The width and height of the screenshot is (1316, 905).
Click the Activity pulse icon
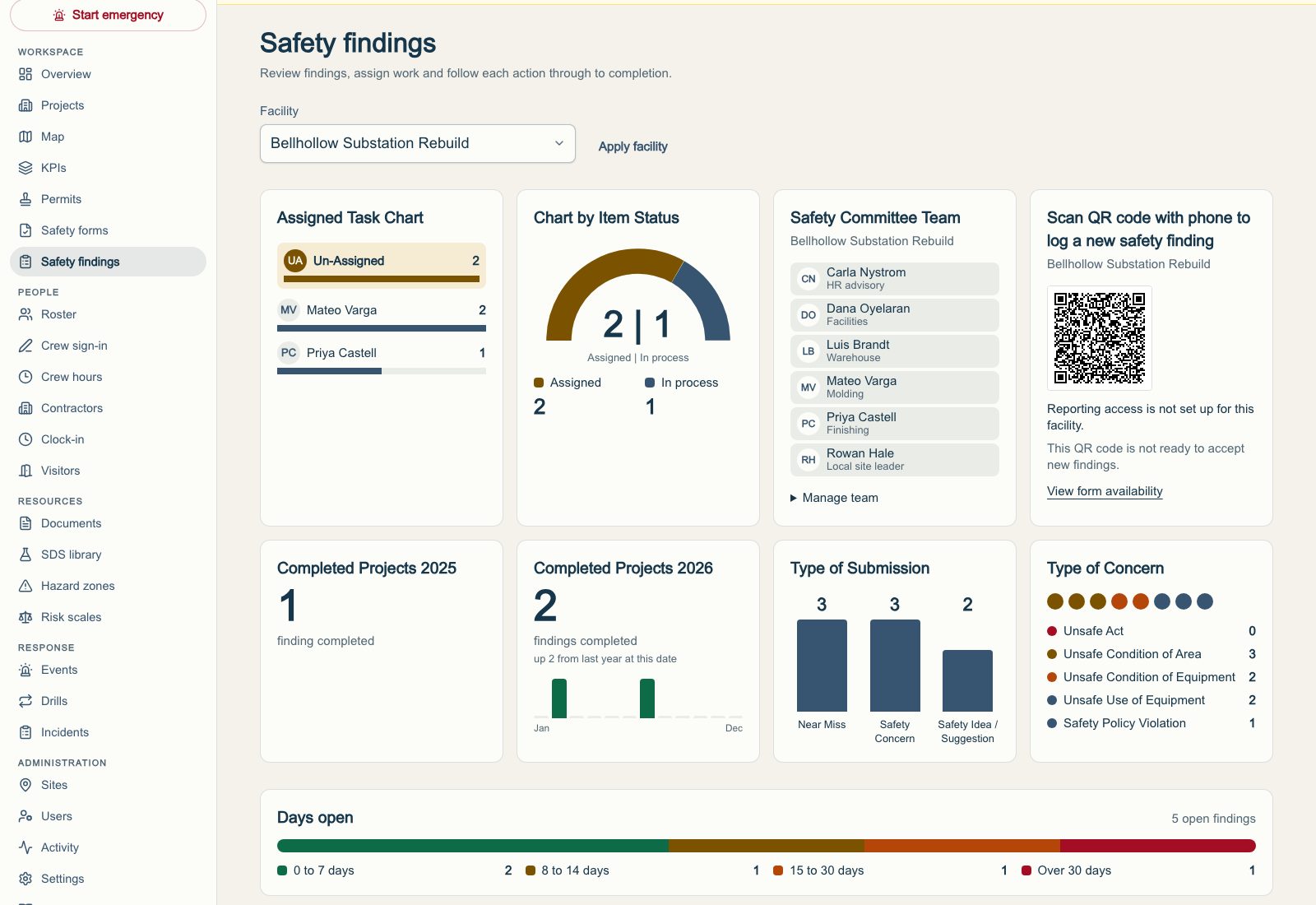(x=25, y=847)
